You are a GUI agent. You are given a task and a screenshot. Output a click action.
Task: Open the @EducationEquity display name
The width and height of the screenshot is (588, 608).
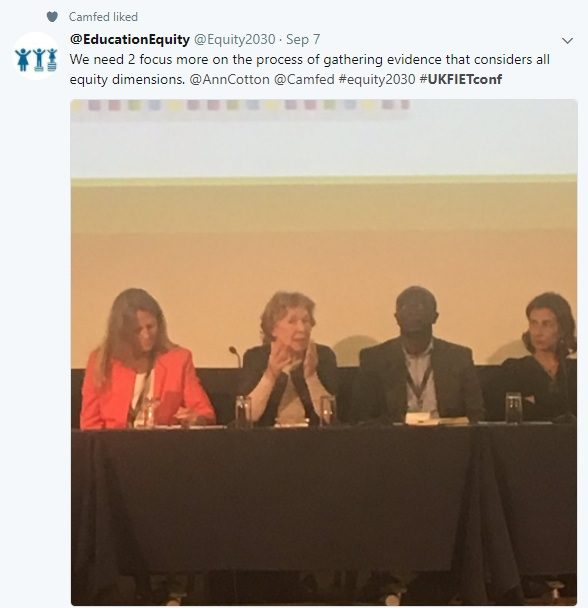click(x=130, y=39)
